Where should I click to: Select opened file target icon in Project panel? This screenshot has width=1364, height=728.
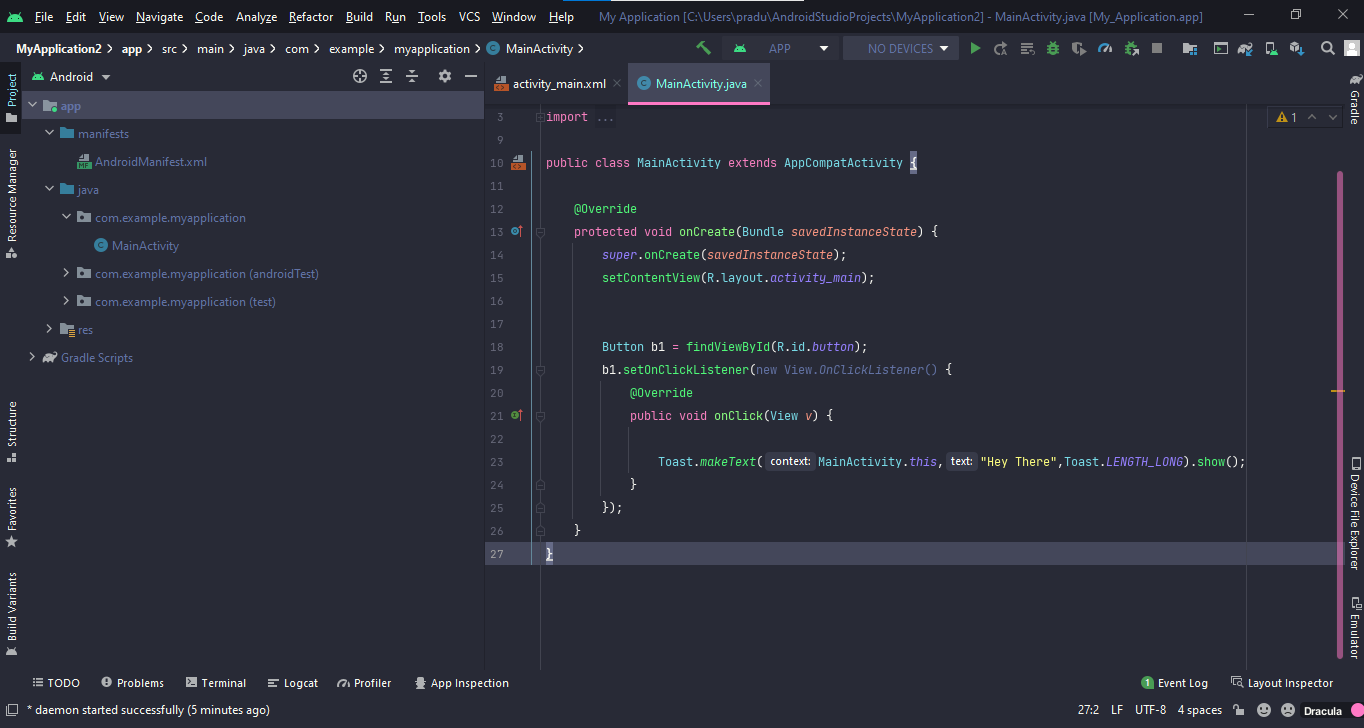[x=360, y=76]
